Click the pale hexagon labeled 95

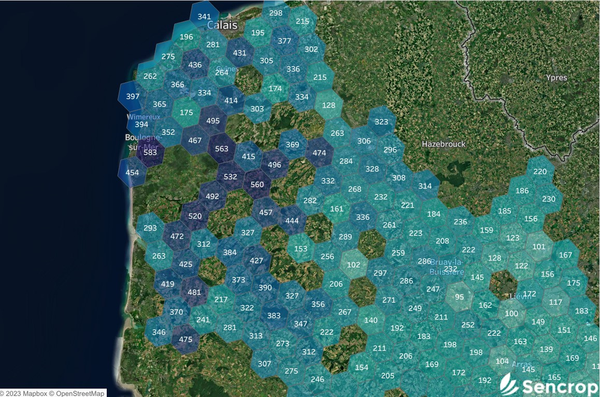click(x=459, y=297)
